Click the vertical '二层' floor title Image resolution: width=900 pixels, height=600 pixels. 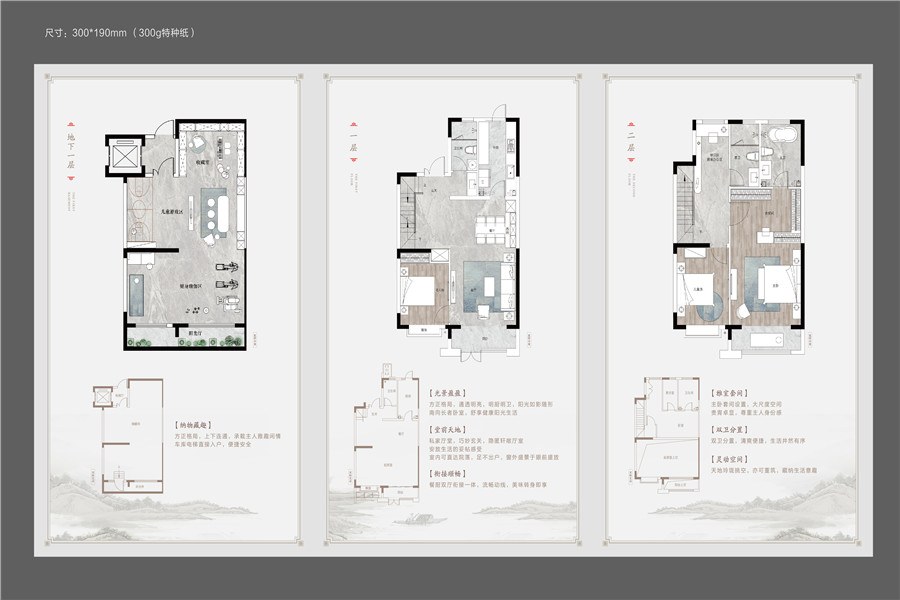[x=631, y=142]
